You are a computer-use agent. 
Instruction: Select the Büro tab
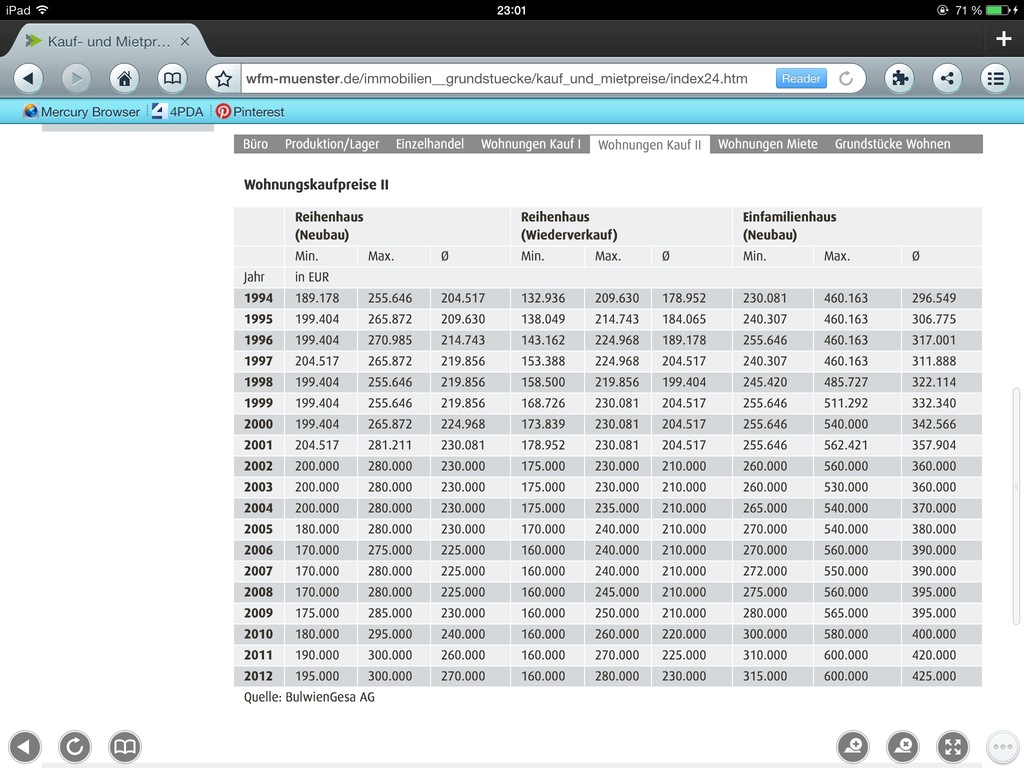[x=255, y=144]
